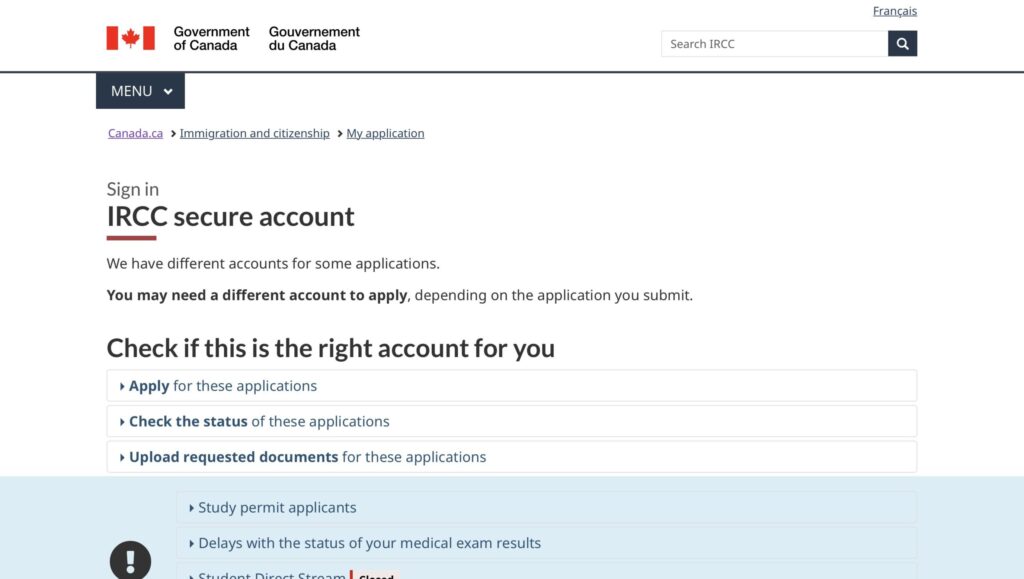Expand Apply for these applications
1024x579 pixels.
(511, 386)
